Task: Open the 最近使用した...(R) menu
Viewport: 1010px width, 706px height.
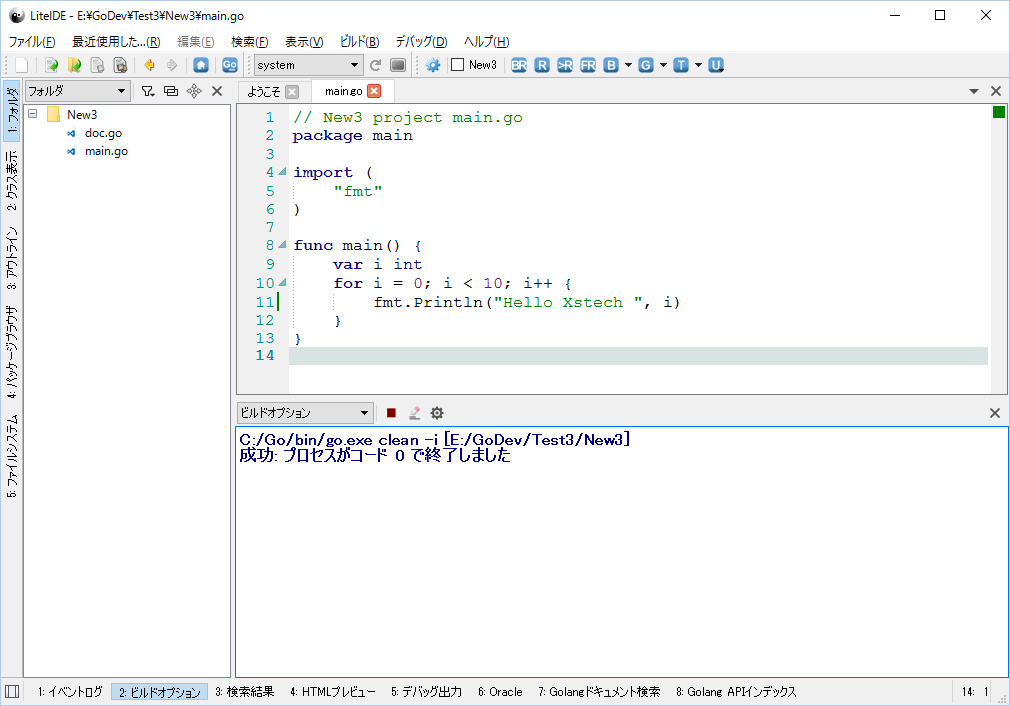Action: point(116,42)
